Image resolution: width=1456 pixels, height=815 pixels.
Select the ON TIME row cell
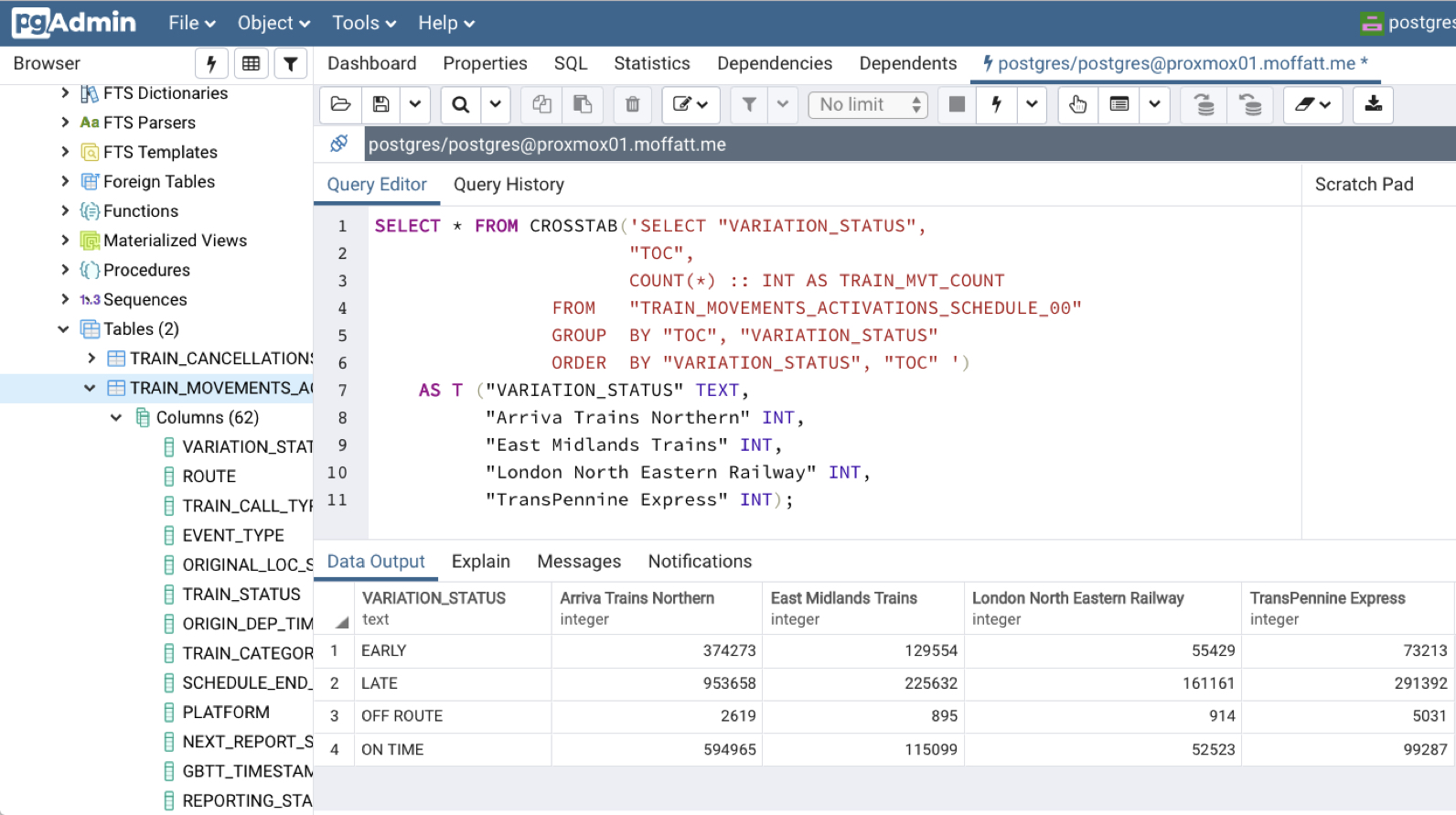[453, 749]
